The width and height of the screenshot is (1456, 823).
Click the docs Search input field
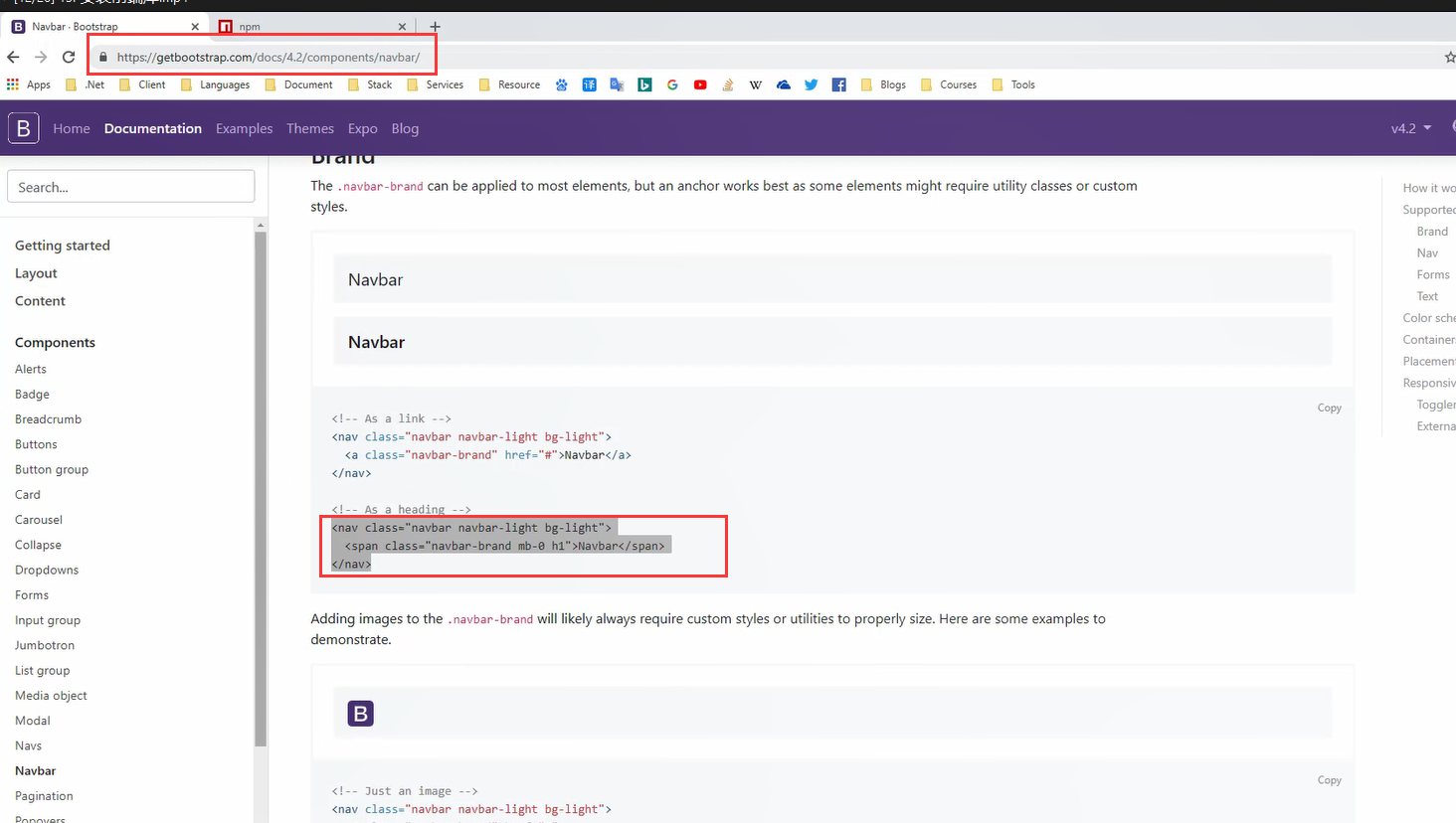click(x=131, y=187)
